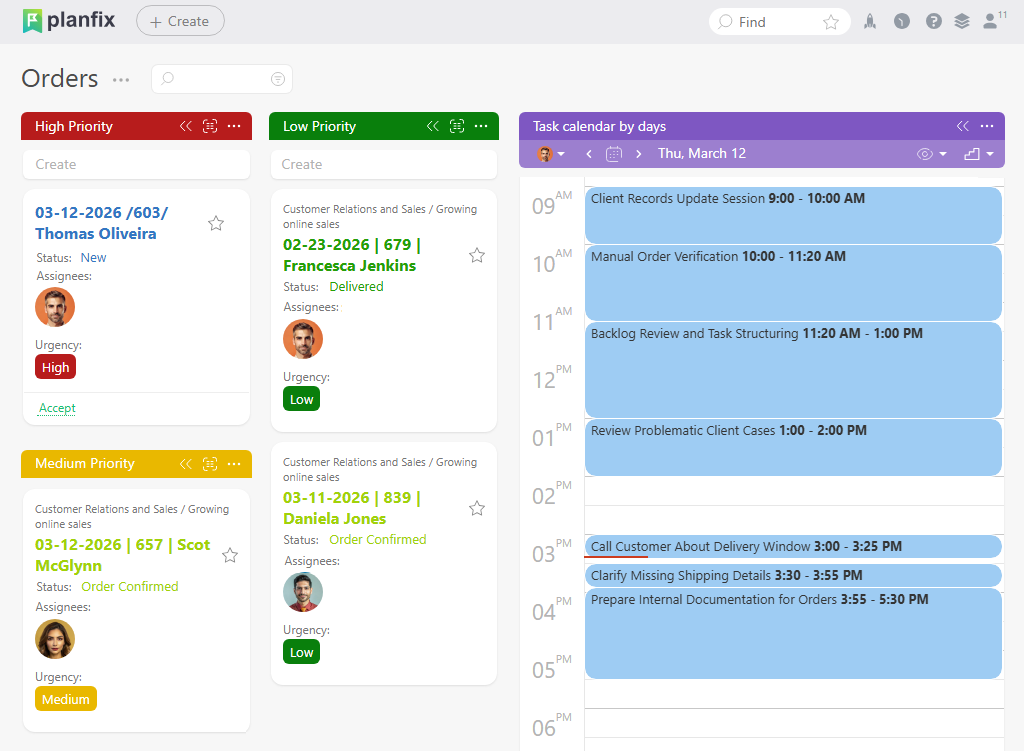Click the rocket launch icon in the header
The width and height of the screenshot is (1024, 751).
(x=869, y=21)
